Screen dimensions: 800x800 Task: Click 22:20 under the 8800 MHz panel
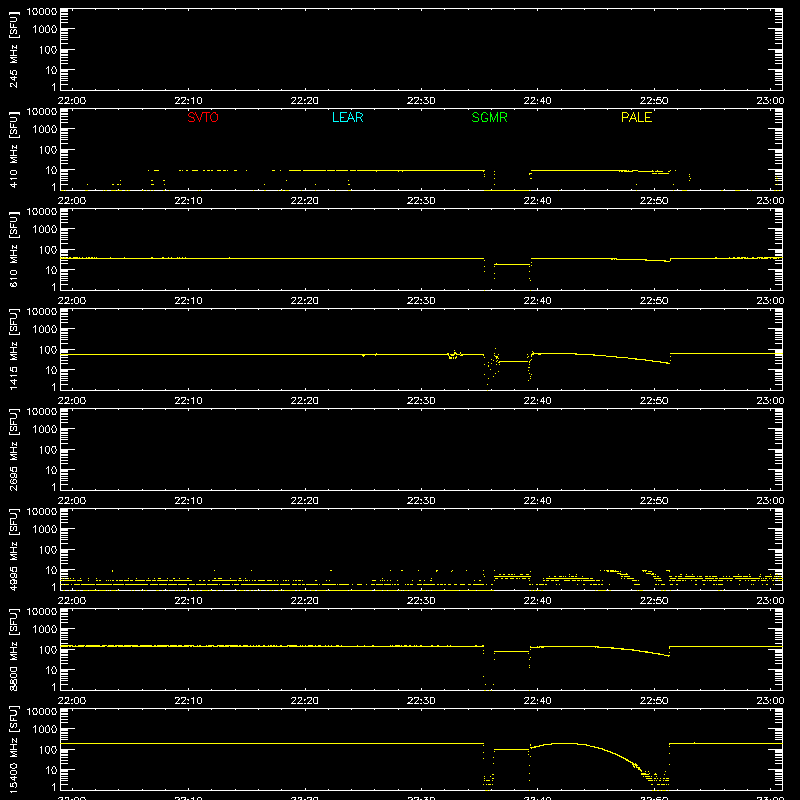[x=305, y=701]
